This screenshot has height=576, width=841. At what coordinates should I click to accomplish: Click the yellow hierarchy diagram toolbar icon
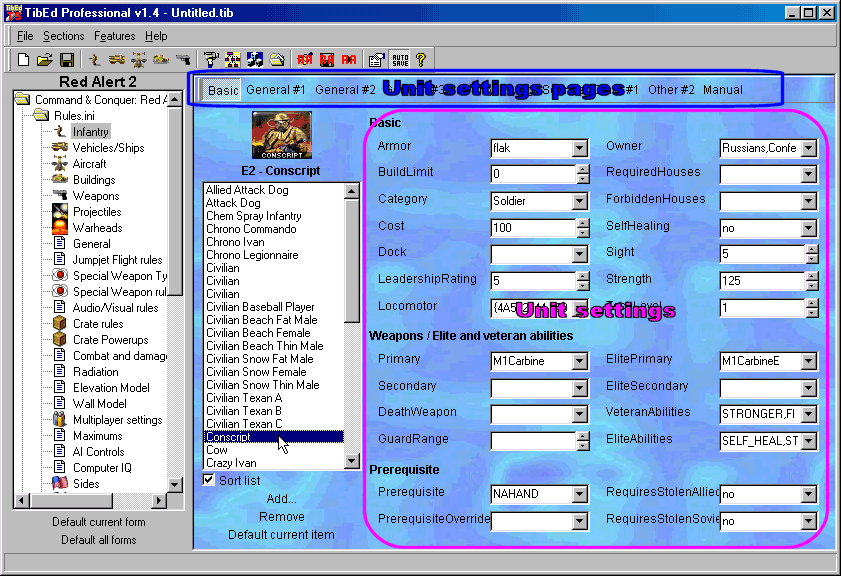233,60
